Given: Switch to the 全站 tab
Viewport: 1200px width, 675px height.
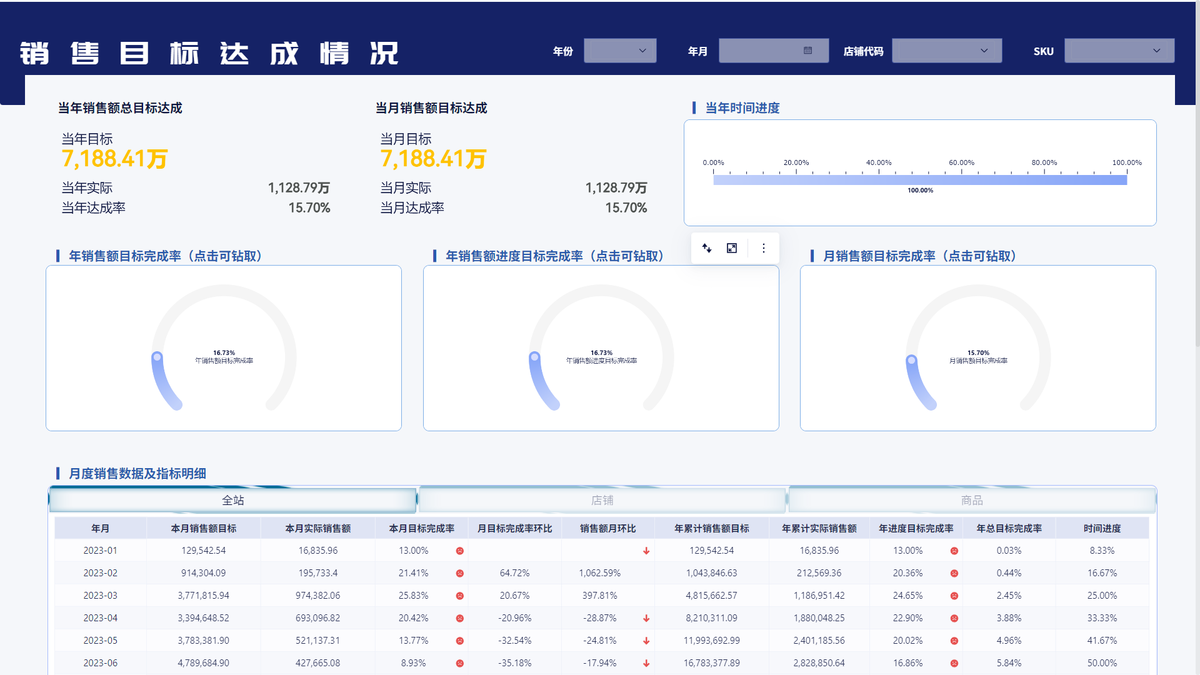Looking at the screenshot, I should pyautogui.click(x=232, y=500).
